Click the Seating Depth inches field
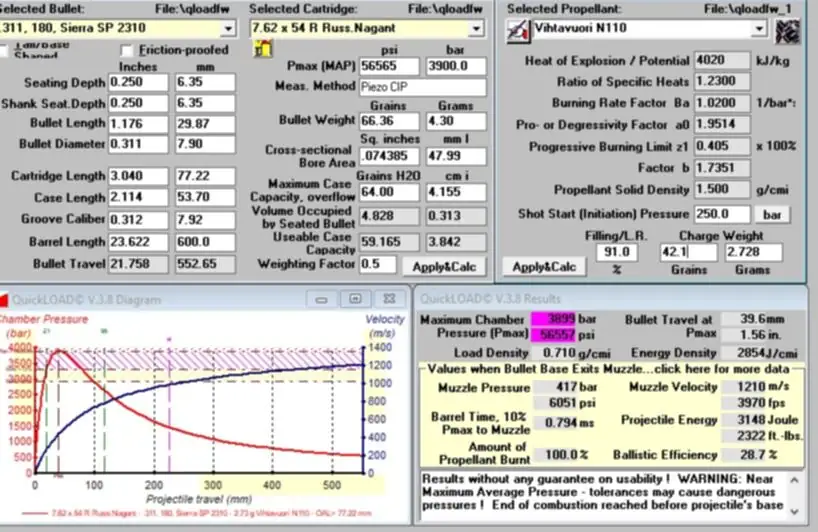 [x=138, y=82]
